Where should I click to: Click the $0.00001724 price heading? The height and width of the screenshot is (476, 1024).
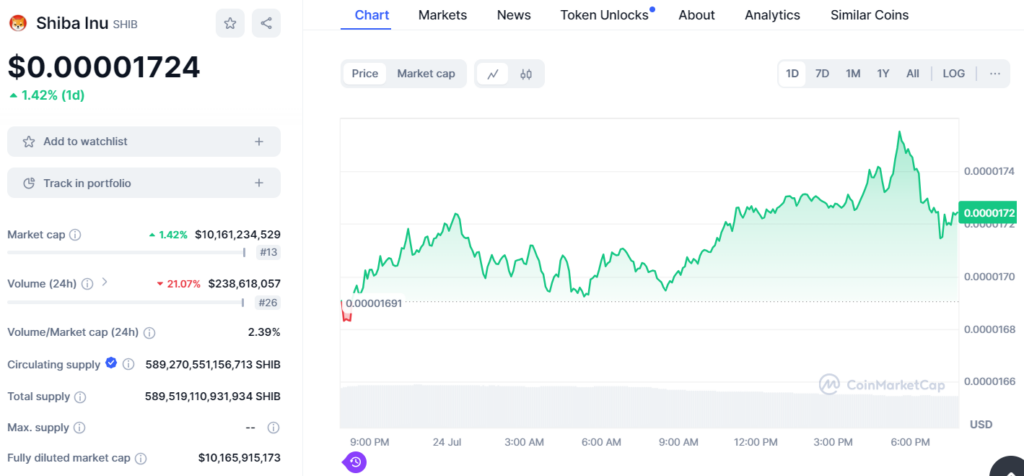pyautogui.click(x=104, y=67)
